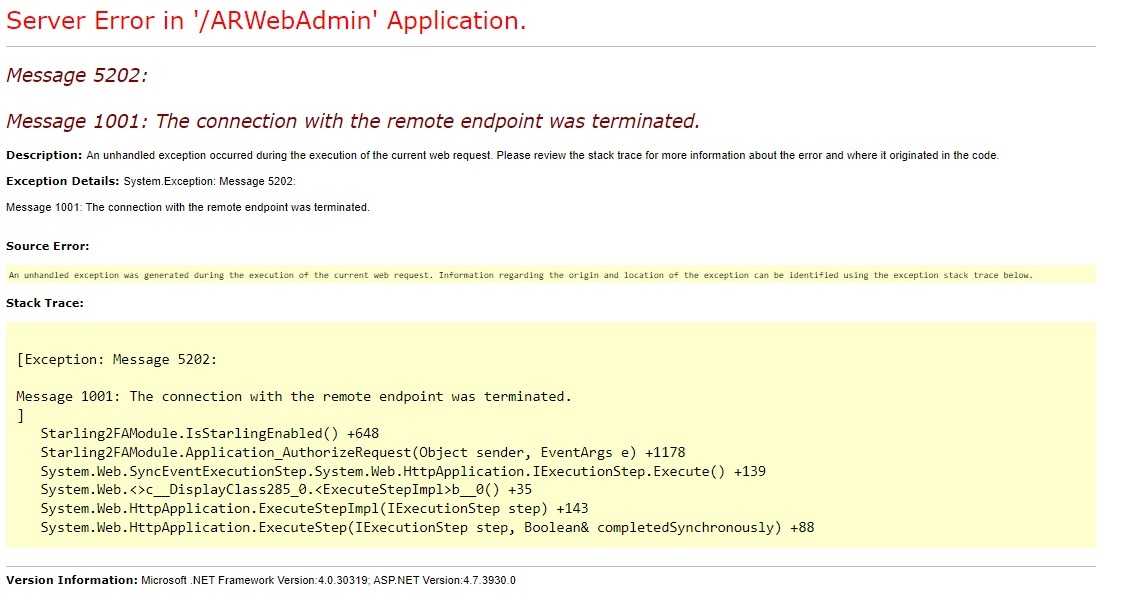Click the bold 'Stack Trace:' label
The height and width of the screenshot is (608, 1128).
pos(44,302)
